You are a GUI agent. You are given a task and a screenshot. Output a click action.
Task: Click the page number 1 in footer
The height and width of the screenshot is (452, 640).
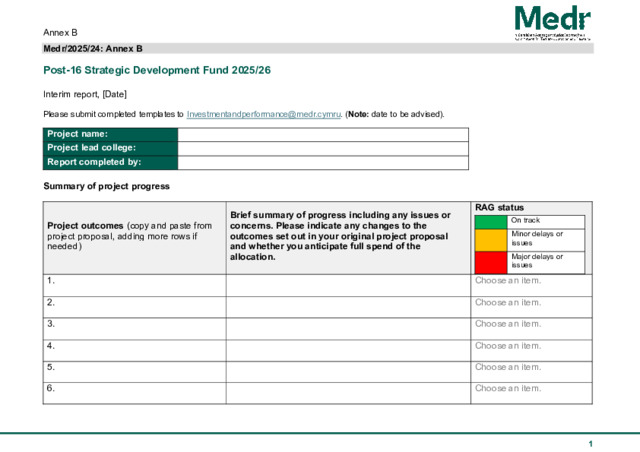590,443
